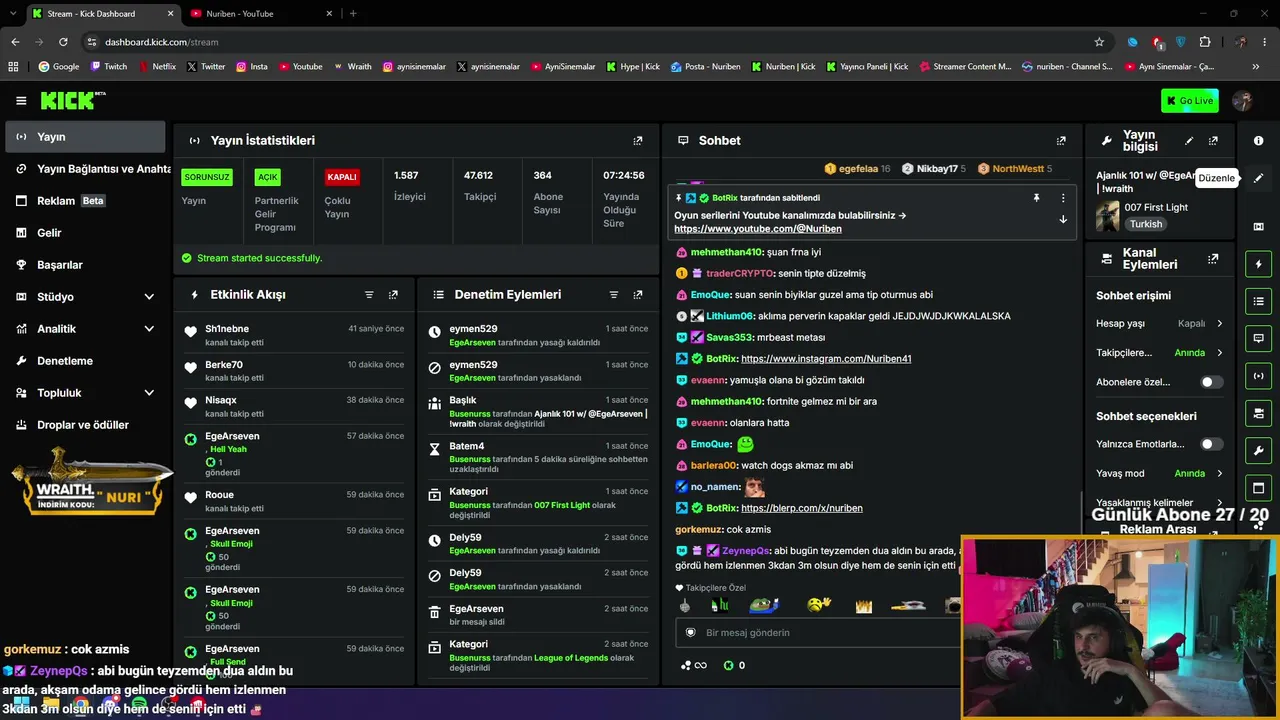
Task: Select the green frog emote in chat bar
Action: coord(763,605)
